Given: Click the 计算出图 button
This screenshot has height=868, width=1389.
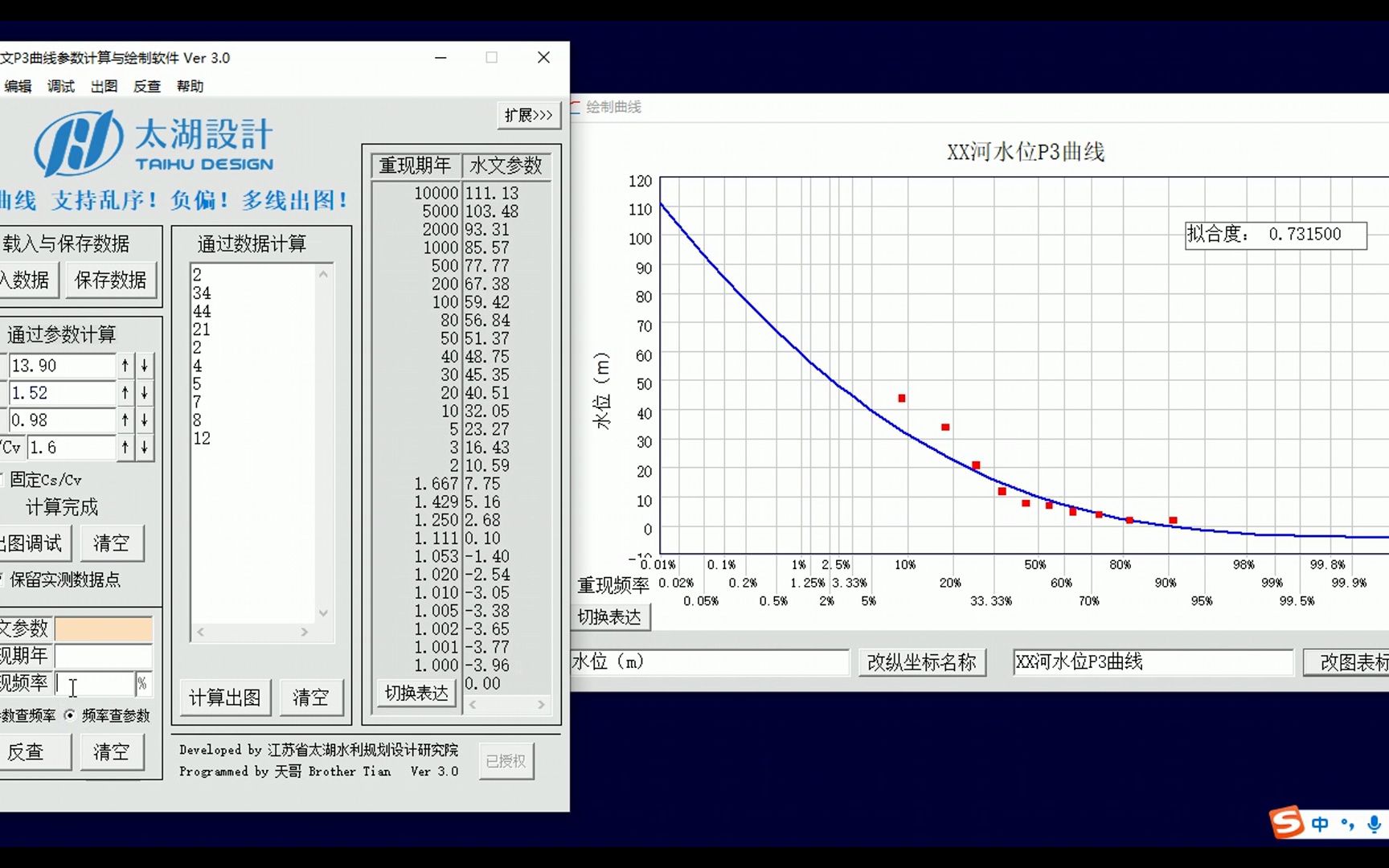Looking at the screenshot, I should [x=225, y=698].
